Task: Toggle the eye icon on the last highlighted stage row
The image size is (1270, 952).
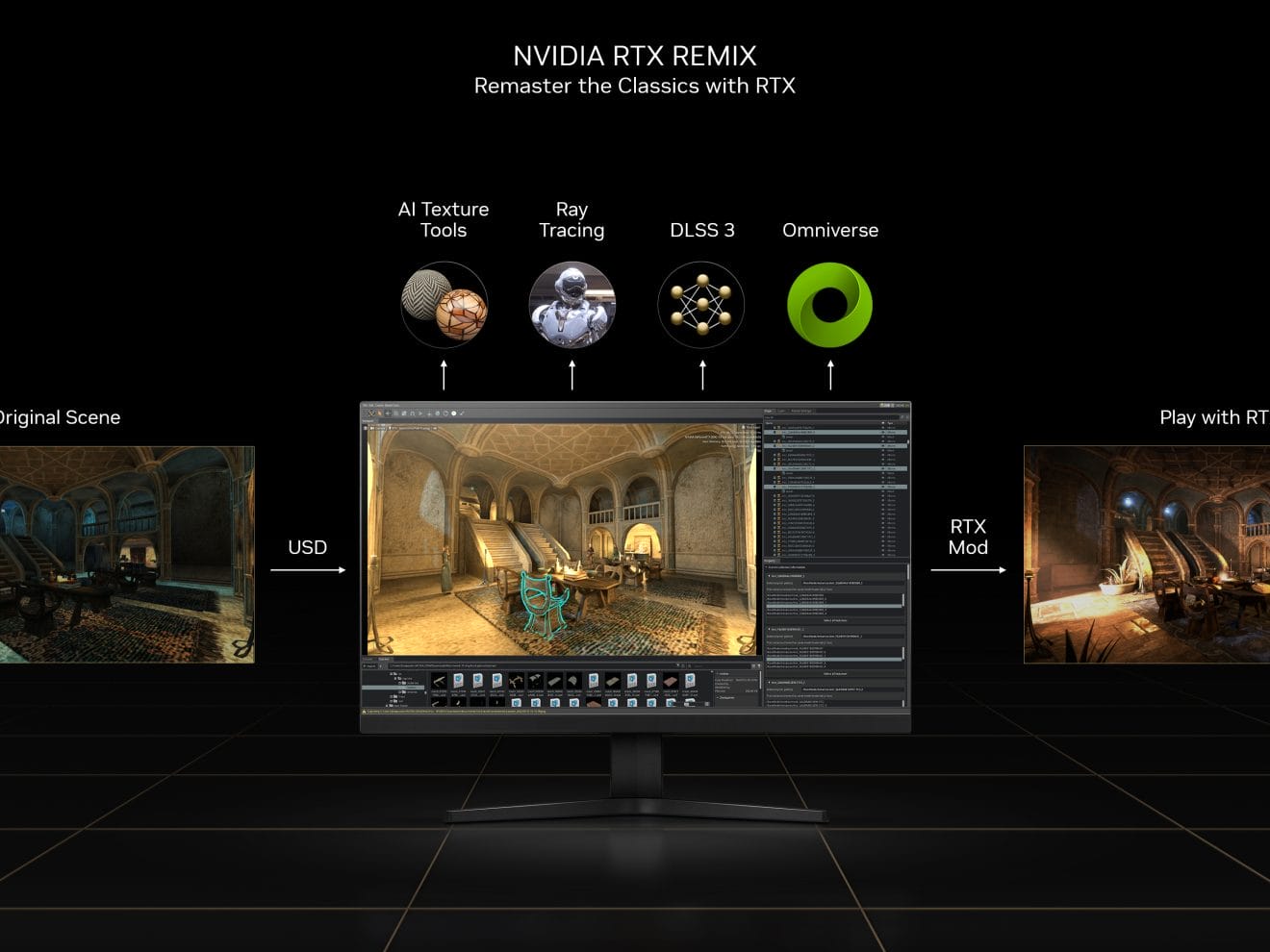Action: pos(883,487)
